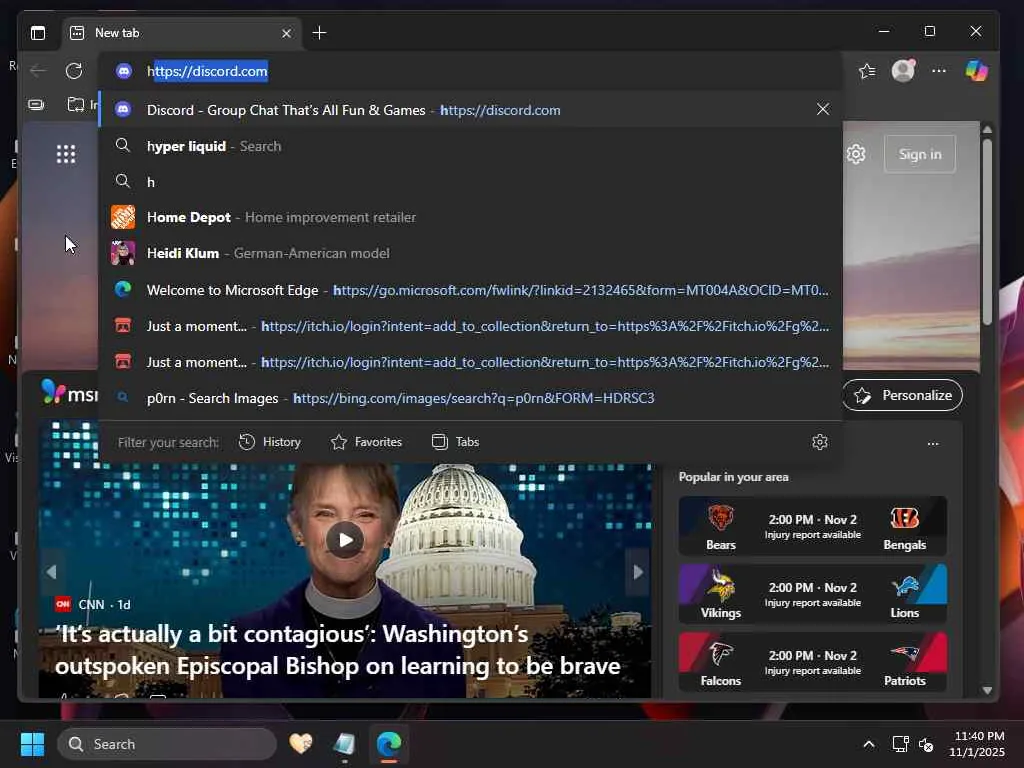The width and height of the screenshot is (1024, 768).
Task: Choose the Heidi Klum suggestion
Action: tap(470, 253)
